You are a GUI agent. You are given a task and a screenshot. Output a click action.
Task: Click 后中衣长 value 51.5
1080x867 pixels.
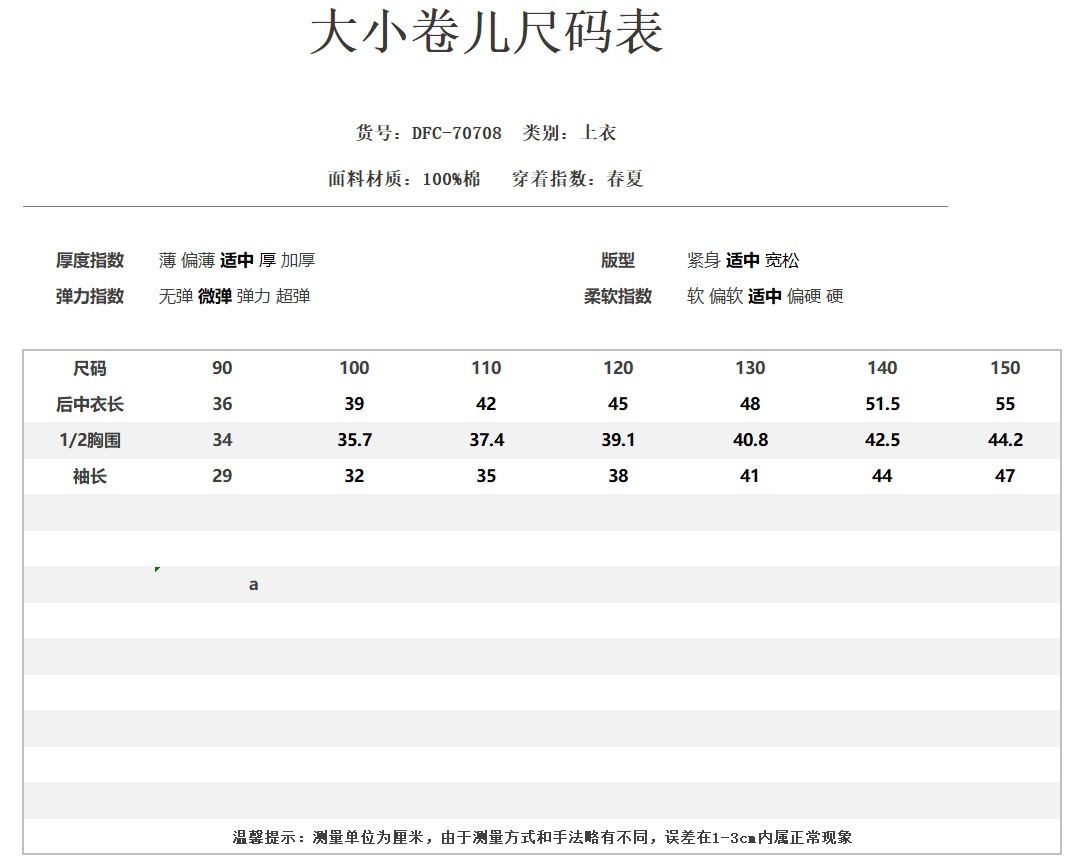[882, 404]
